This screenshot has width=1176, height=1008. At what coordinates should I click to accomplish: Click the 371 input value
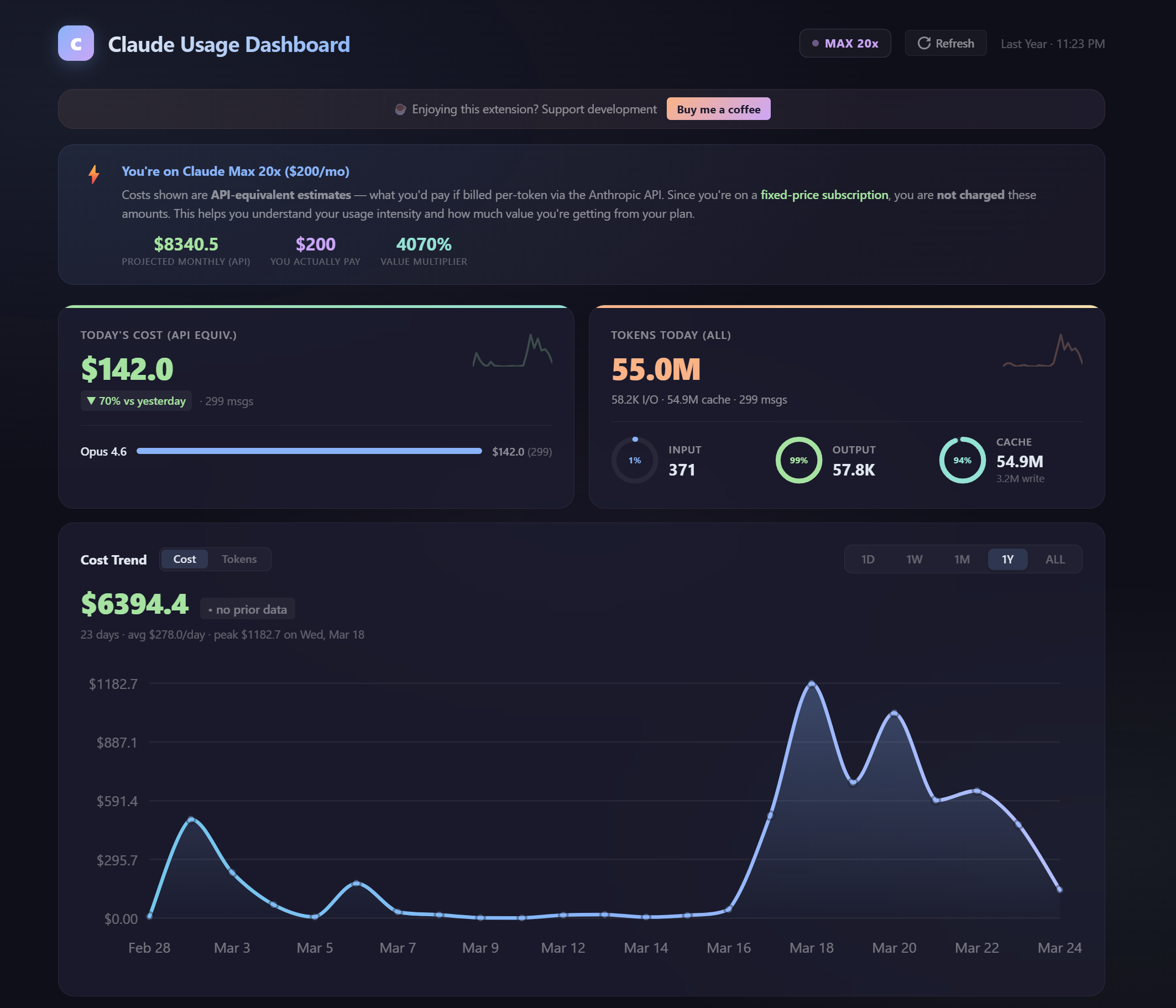pyautogui.click(x=682, y=470)
